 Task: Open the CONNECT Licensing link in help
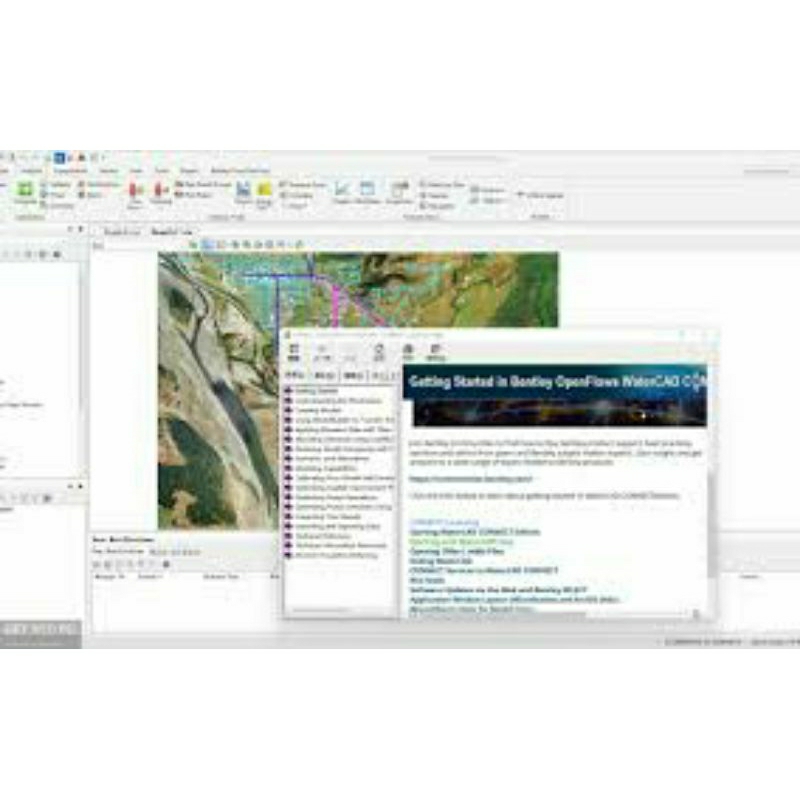click(x=444, y=522)
